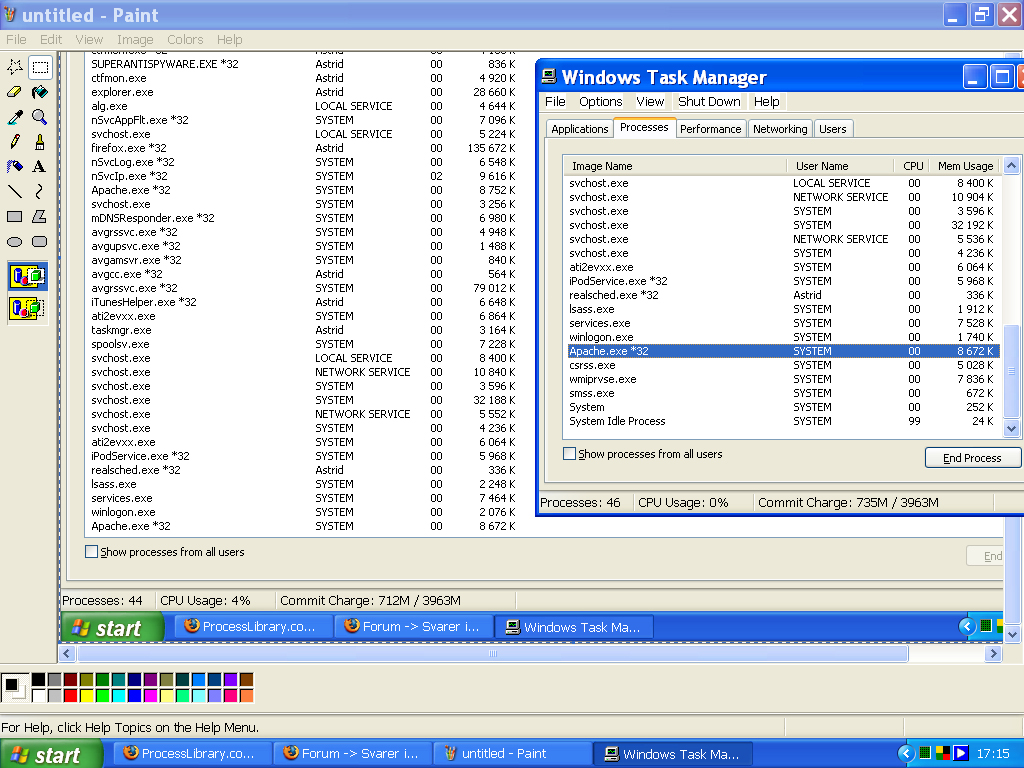The height and width of the screenshot is (768, 1024).
Task: Click Task Manager process list scroll-down arrow
Action: [1011, 429]
